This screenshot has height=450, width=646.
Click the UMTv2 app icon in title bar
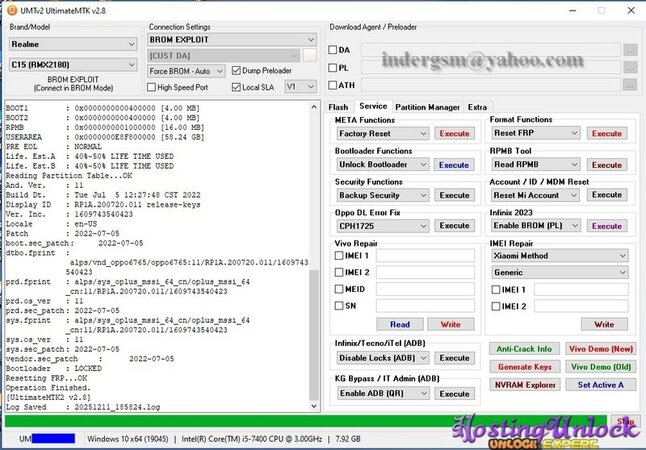pos(10,8)
